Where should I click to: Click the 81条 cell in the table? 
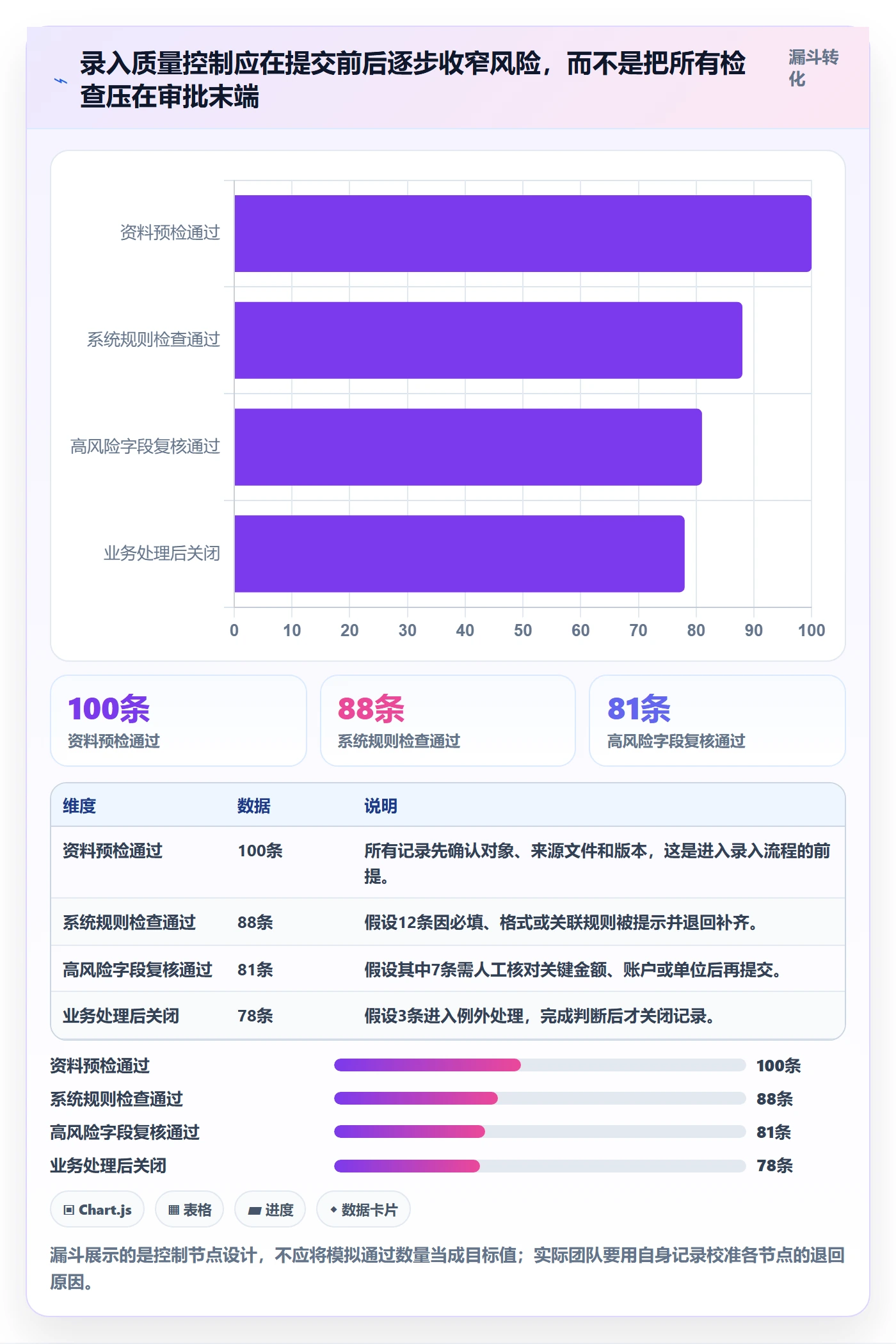pyautogui.click(x=255, y=970)
